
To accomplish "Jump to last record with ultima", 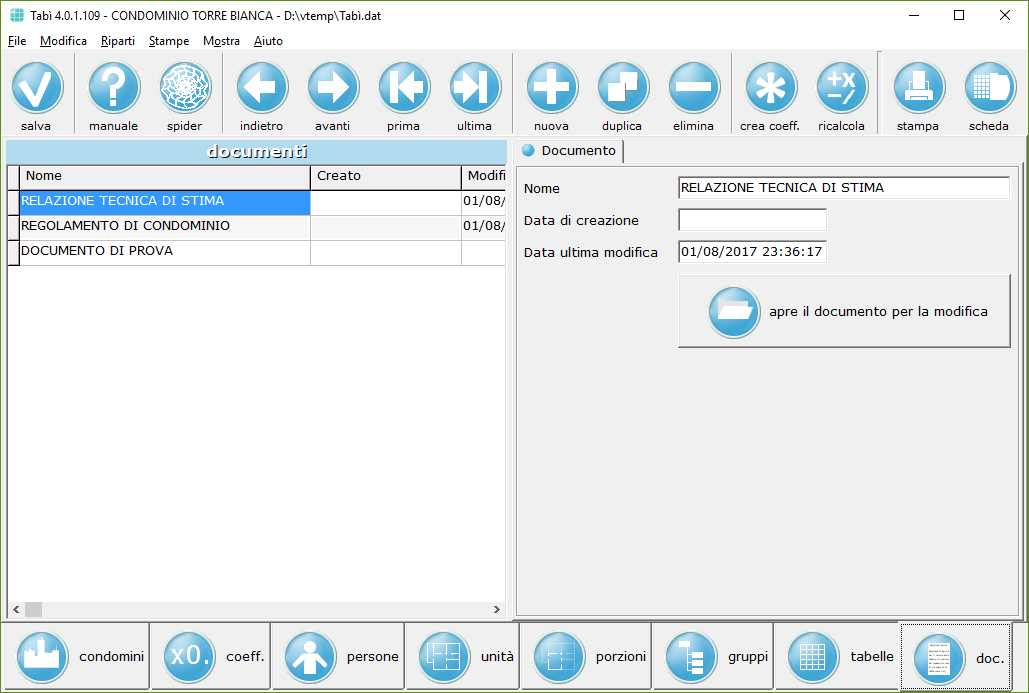I will point(475,88).
